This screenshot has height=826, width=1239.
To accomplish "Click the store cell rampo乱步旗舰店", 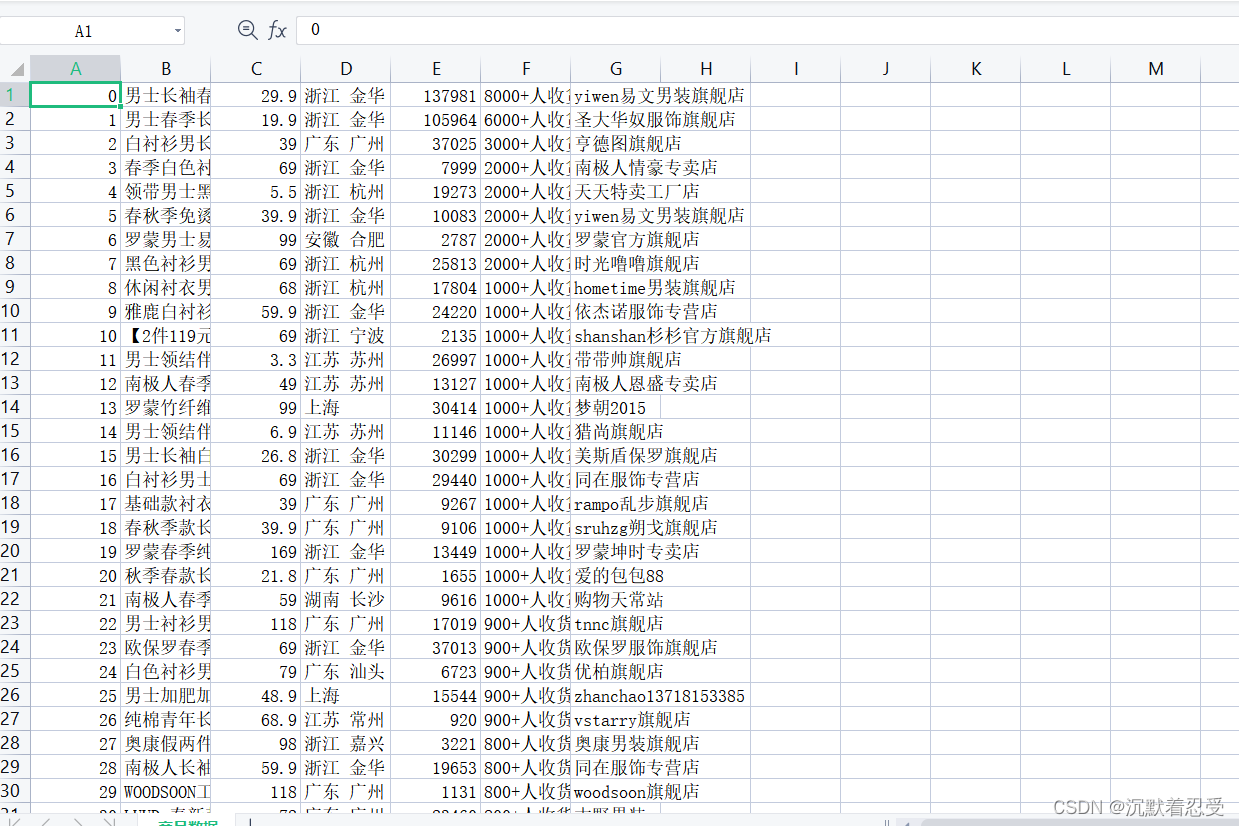I will pyautogui.click(x=642, y=503).
